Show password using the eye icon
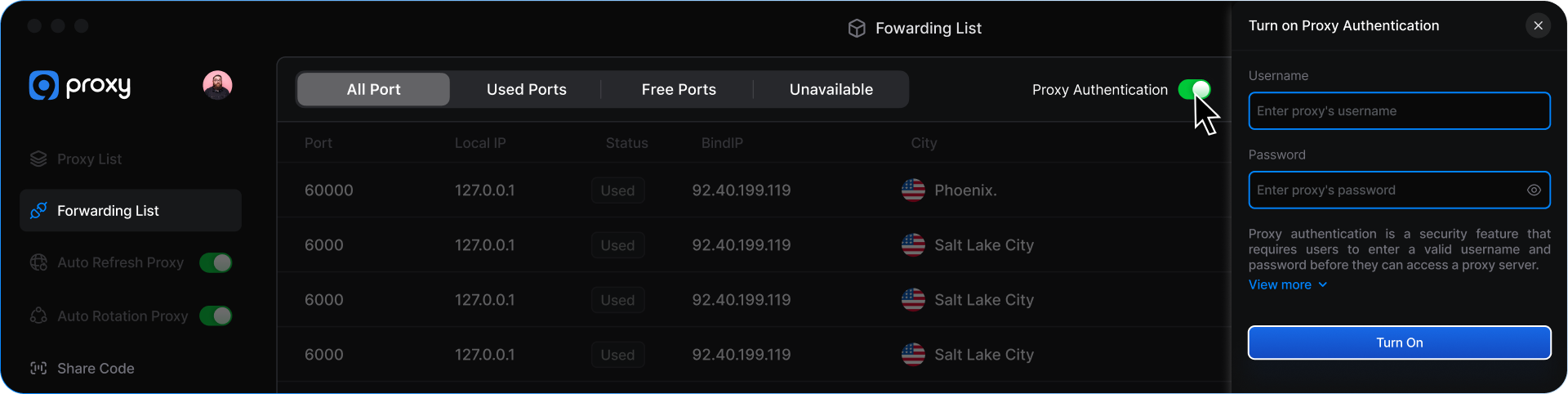 pyautogui.click(x=1534, y=190)
